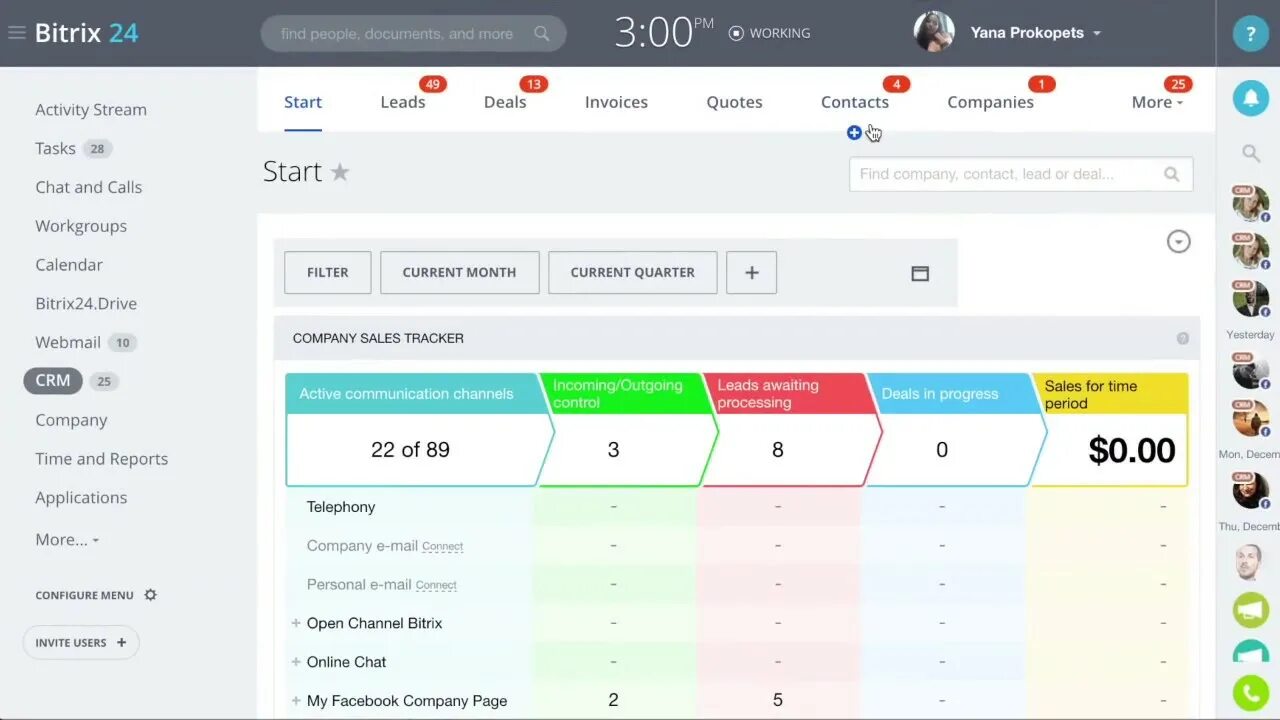
Task: Click the Active communication channels funnel stage
Action: click(x=419, y=430)
